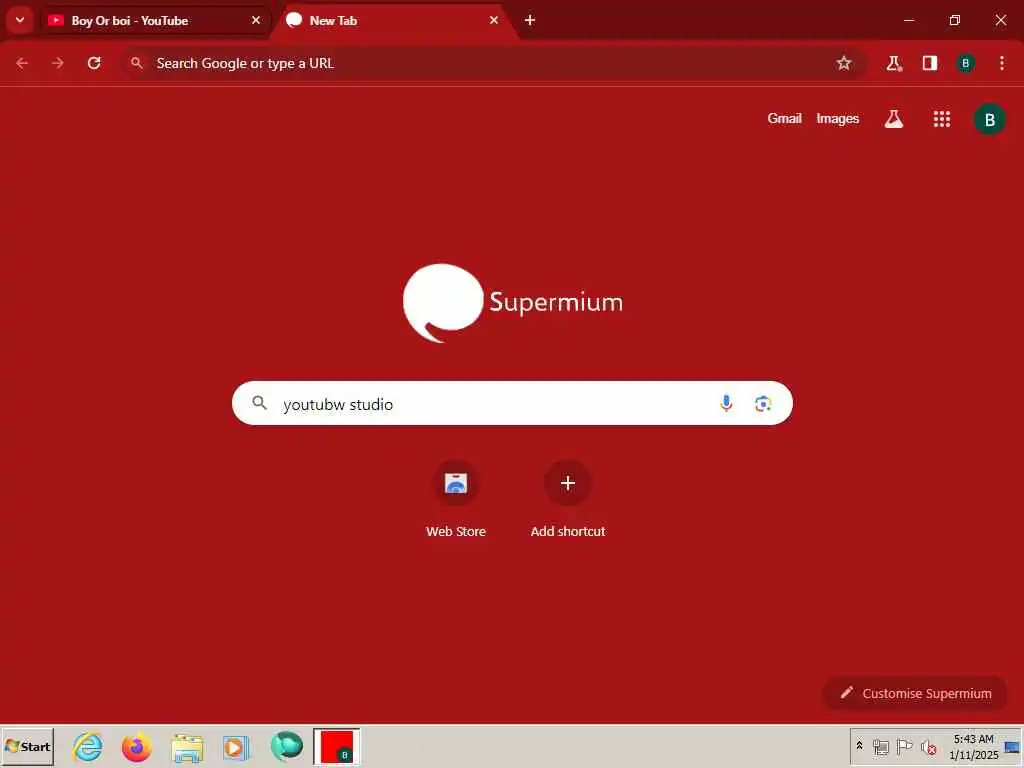Image resolution: width=1024 pixels, height=768 pixels.
Task: Start voice search with microphone icon
Action: click(x=726, y=404)
